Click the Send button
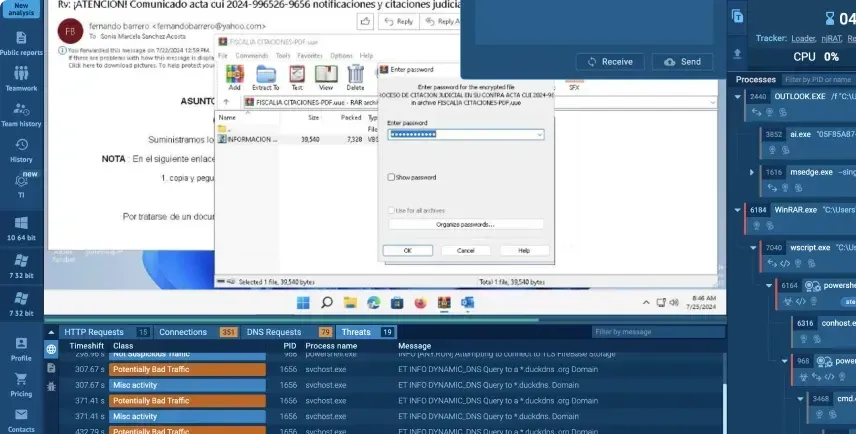Screen dimensions: 856x434 coord(682,62)
